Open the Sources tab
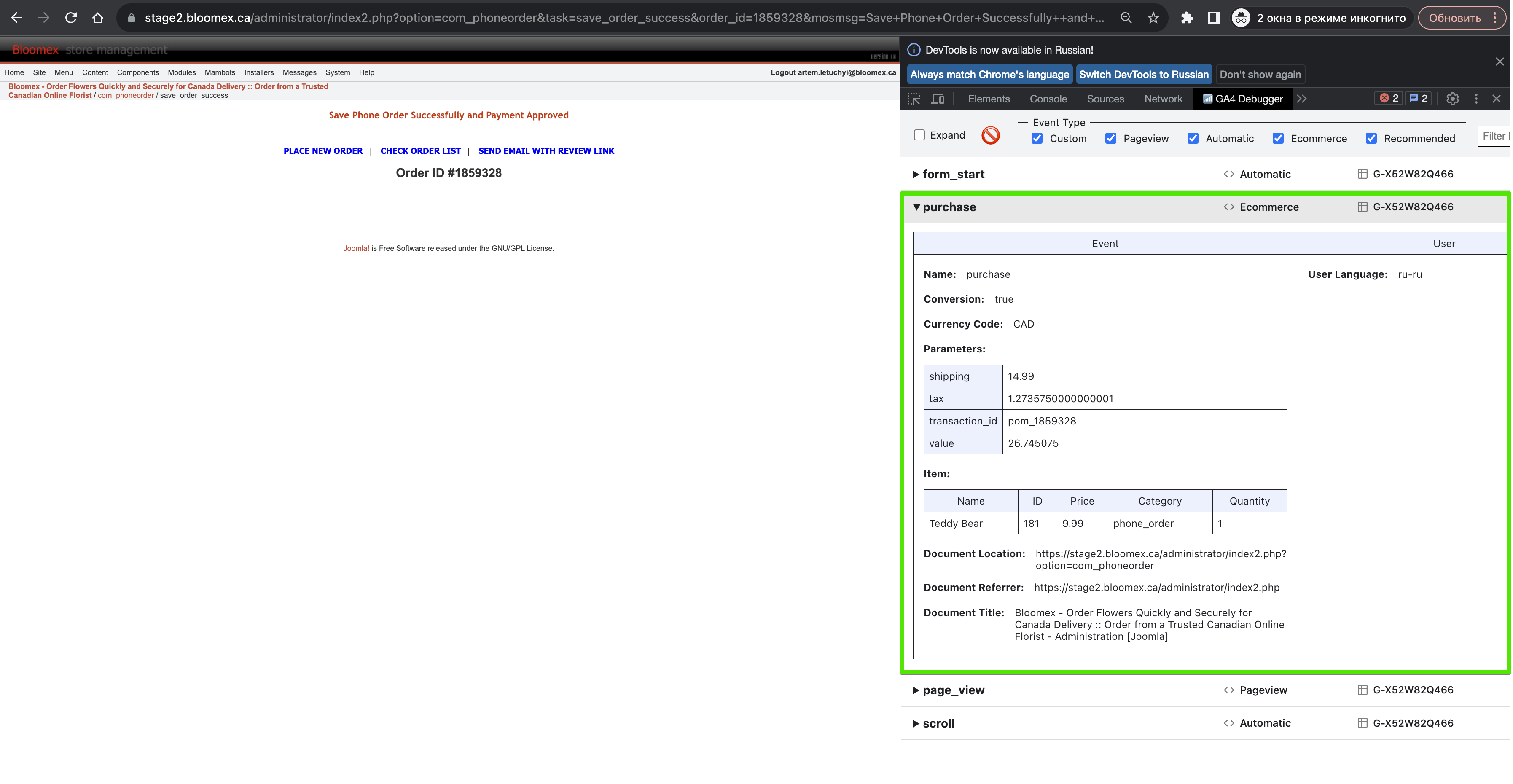The width and height of the screenshot is (1513, 784). [x=1105, y=99]
